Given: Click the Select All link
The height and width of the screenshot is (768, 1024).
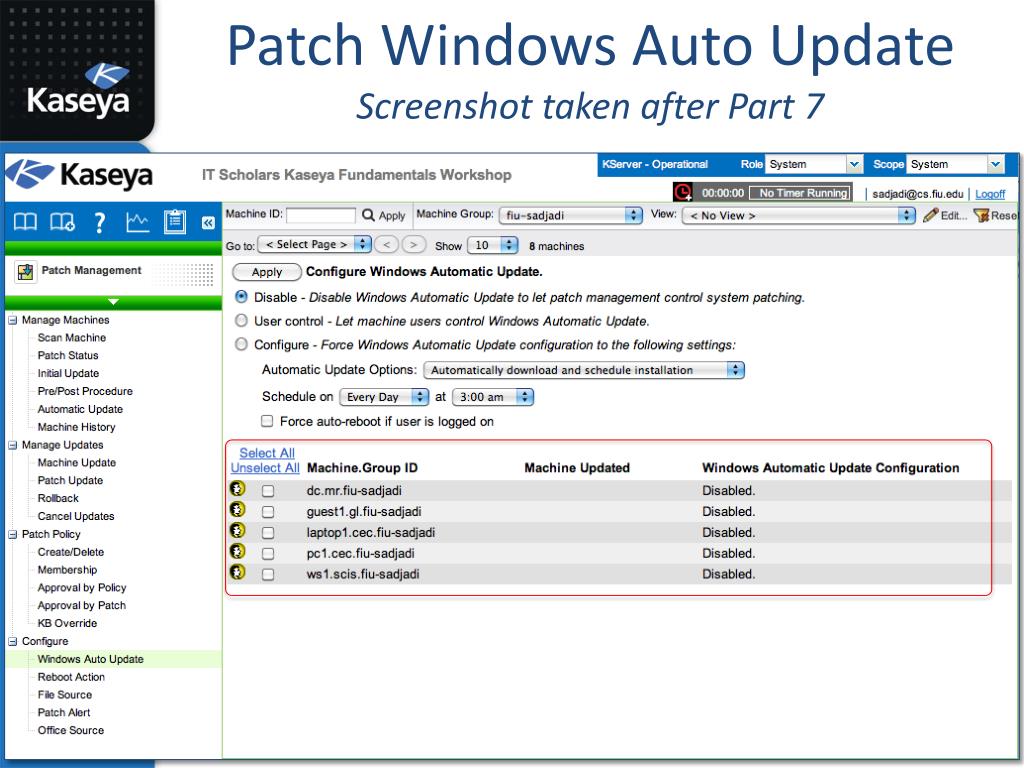Looking at the screenshot, I should pos(266,453).
